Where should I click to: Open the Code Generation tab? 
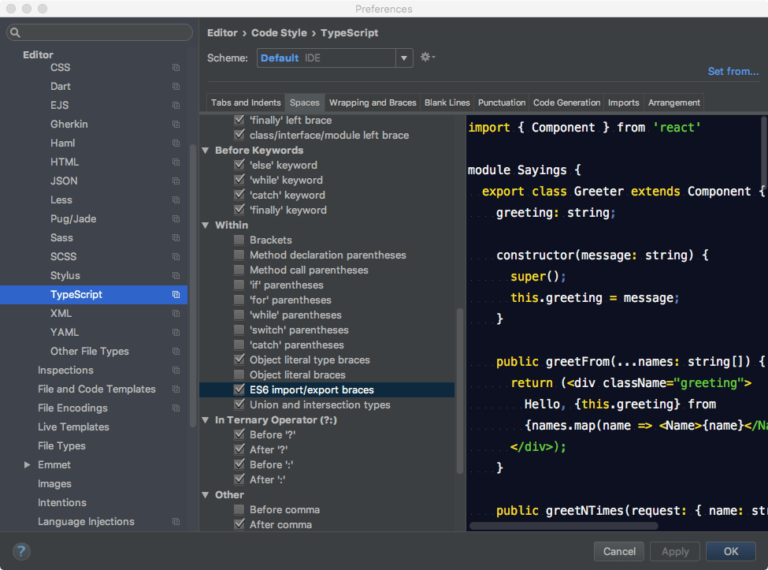[x=567, y=103]
